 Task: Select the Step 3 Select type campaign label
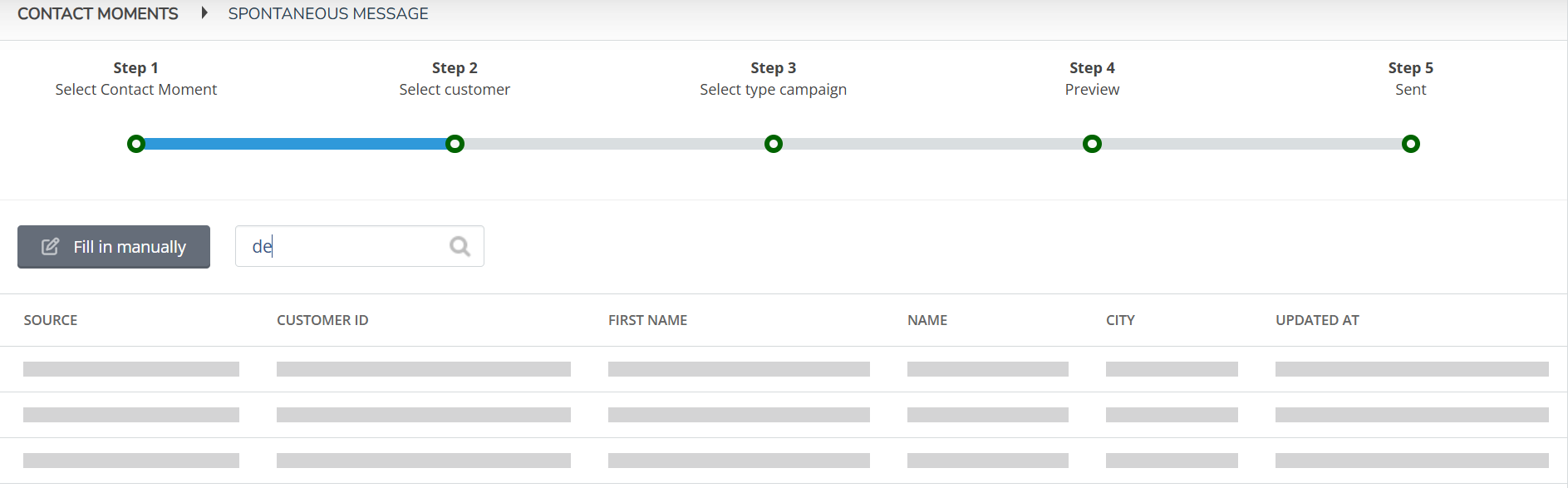coord(774,90)
